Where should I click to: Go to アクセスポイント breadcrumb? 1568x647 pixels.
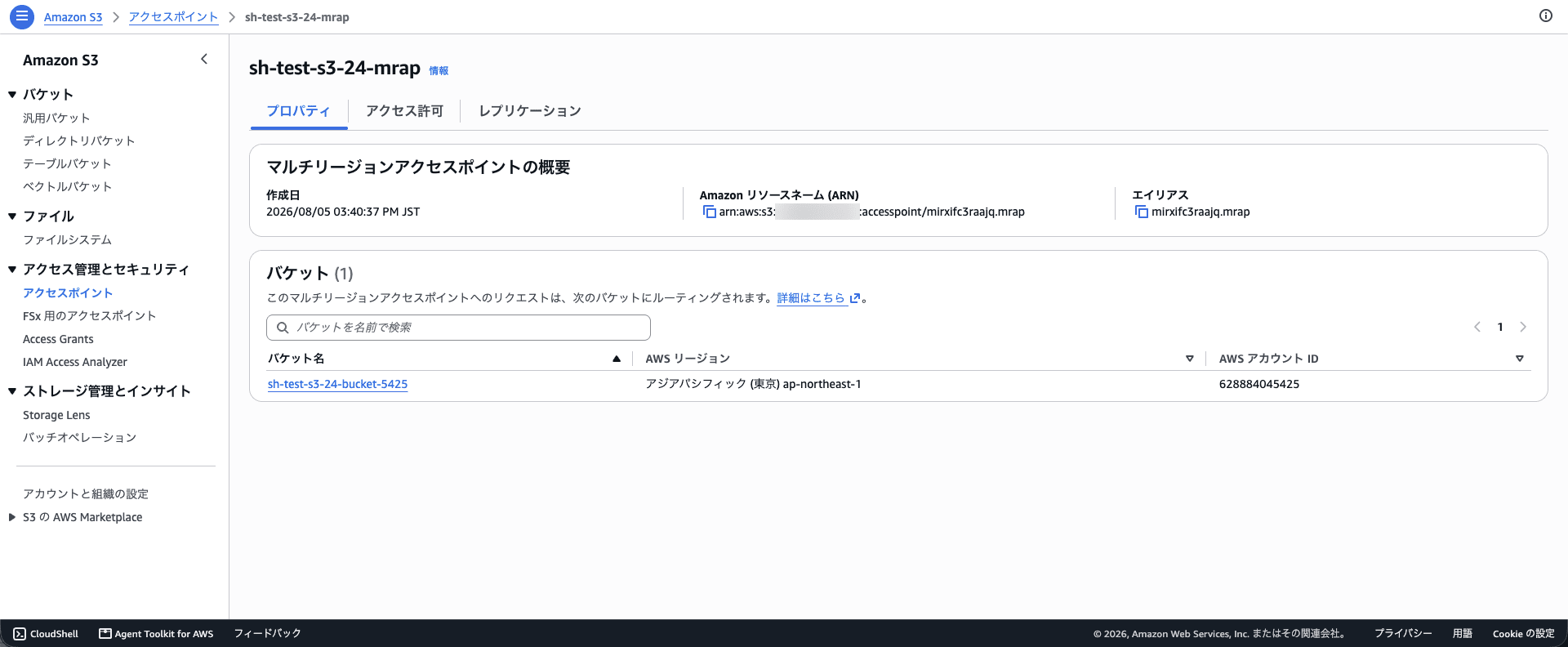[x=173, y=17]
